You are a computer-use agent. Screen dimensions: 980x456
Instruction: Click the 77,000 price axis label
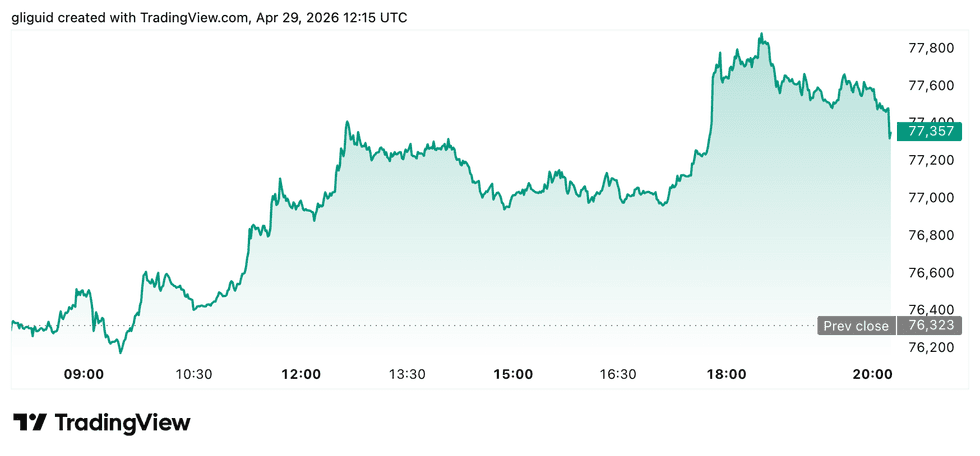[x=929, y=198]
